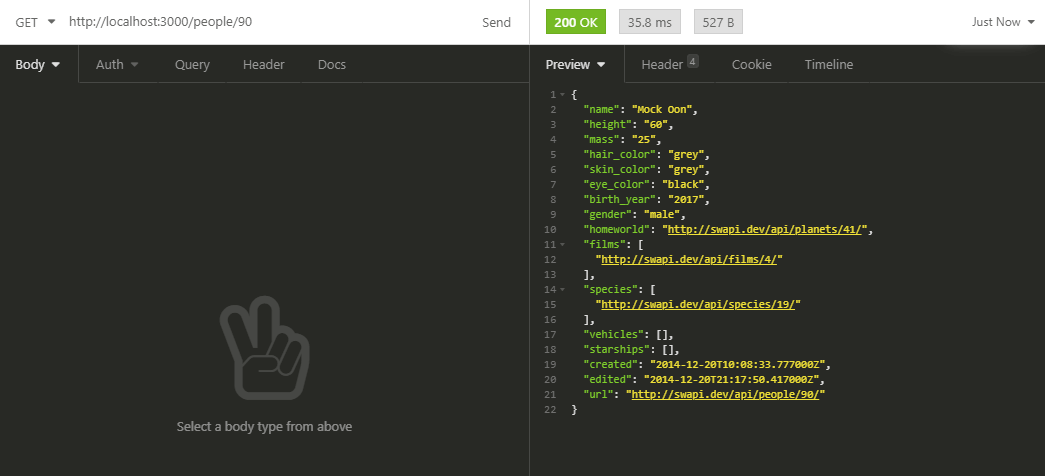Open the Preview mode dropdown
1045x476 pixels.
pos(575,65)
